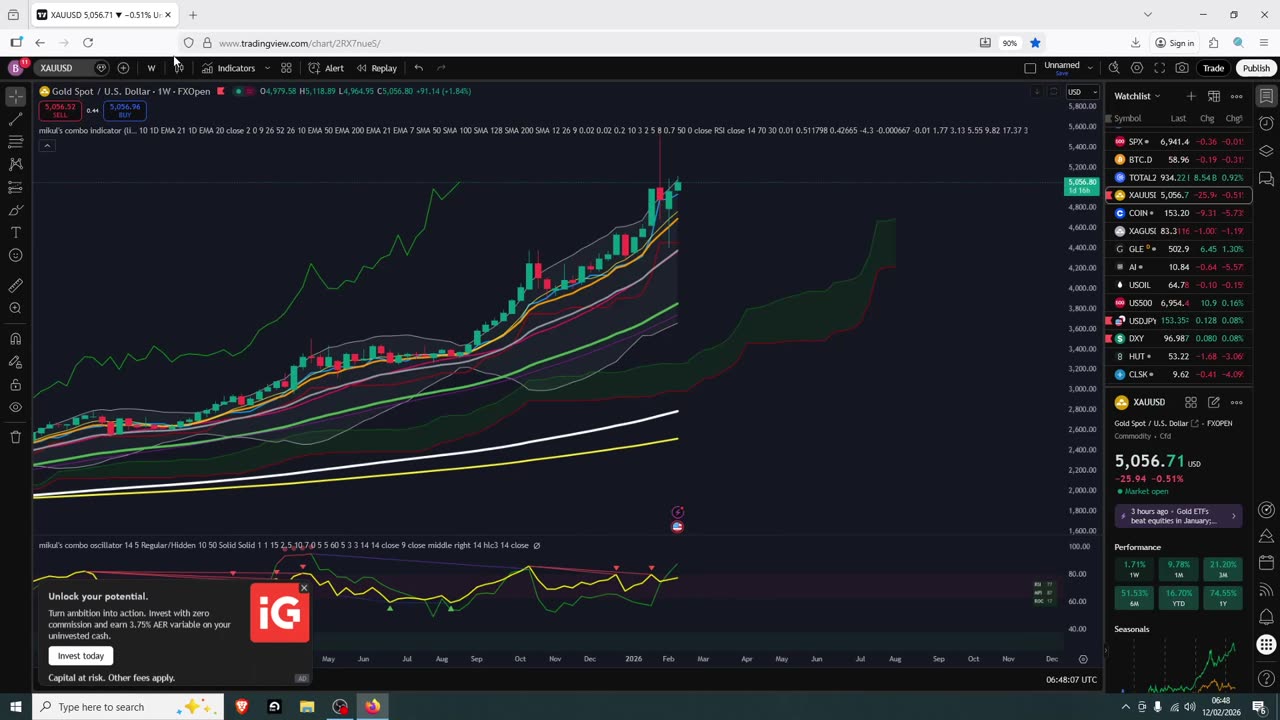The height and width of the screenshot is (720, 1280).
Task: Click the Publish button
Action: (x=1256, y=68)
